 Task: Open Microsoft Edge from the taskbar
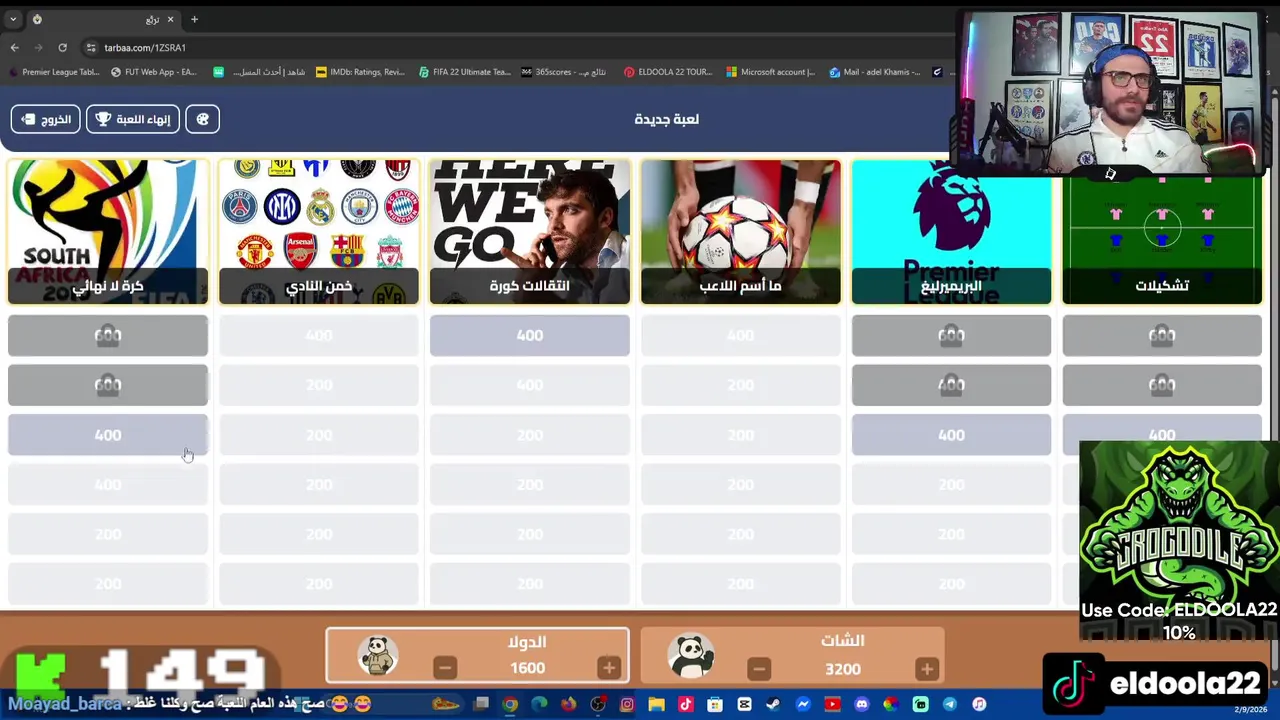tap(539, 705)
